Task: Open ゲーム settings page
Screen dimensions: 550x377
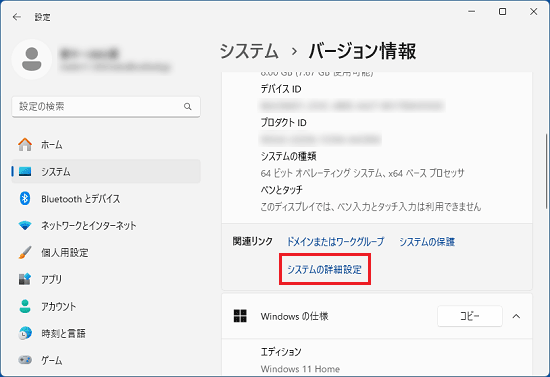Action: tap(106, 360)
